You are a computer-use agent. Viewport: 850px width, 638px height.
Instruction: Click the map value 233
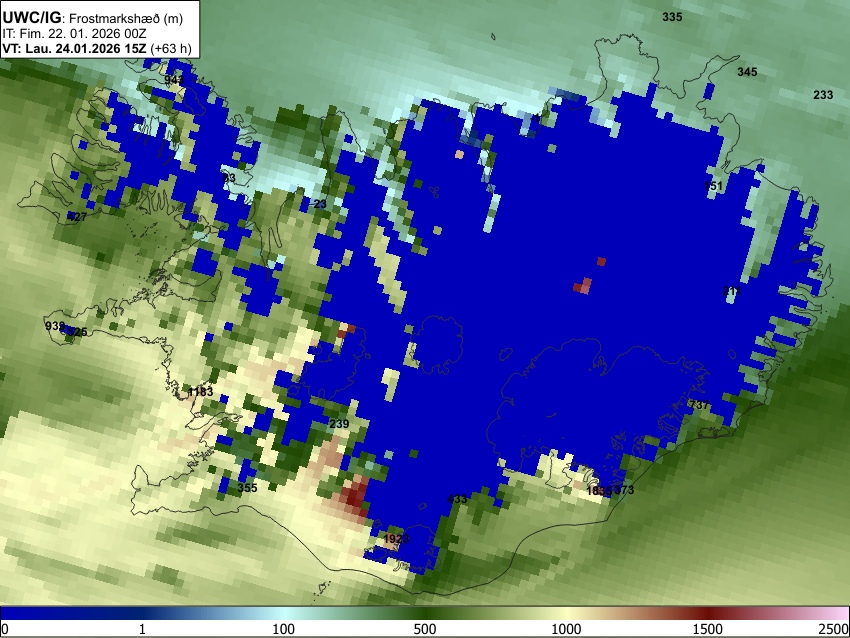tap(823, 95)
